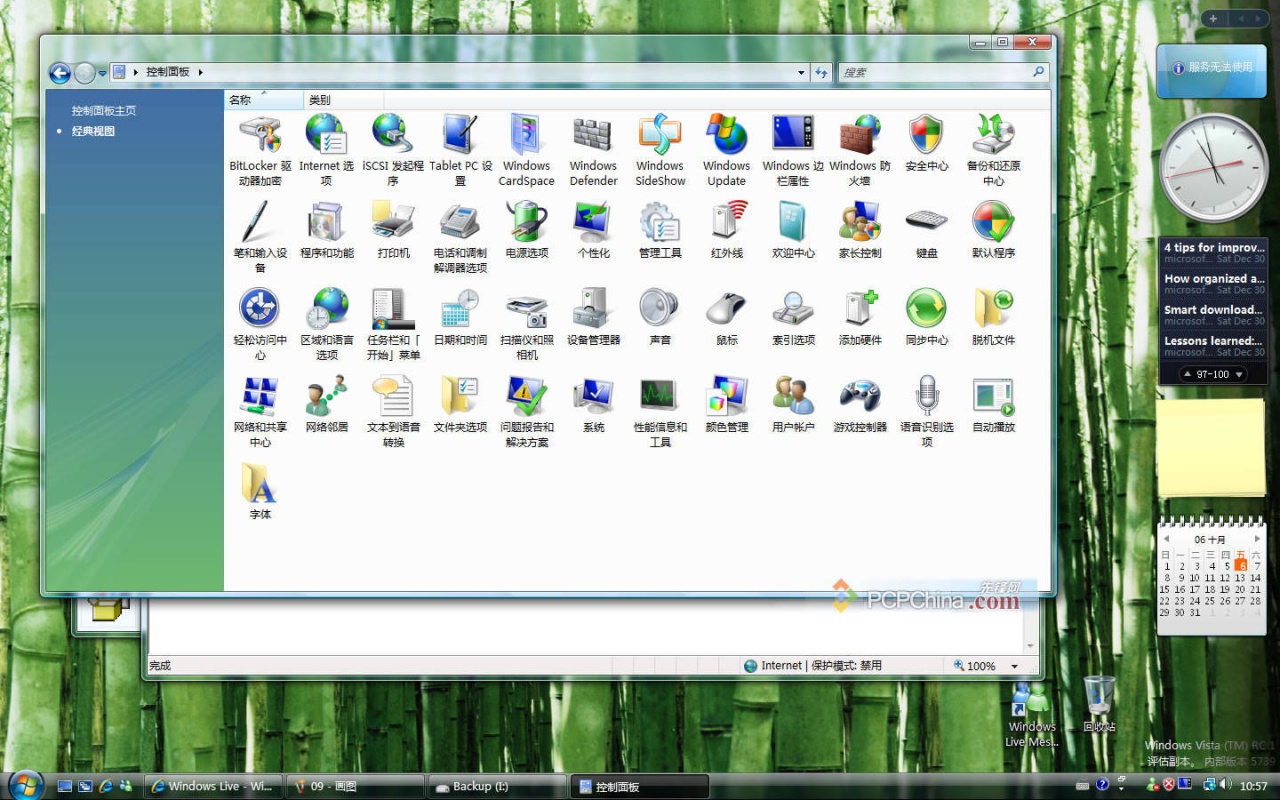Viewport: 1280px width, 800px height.
Task: Open Windows CardSpace icon
Action: [526, 134]
